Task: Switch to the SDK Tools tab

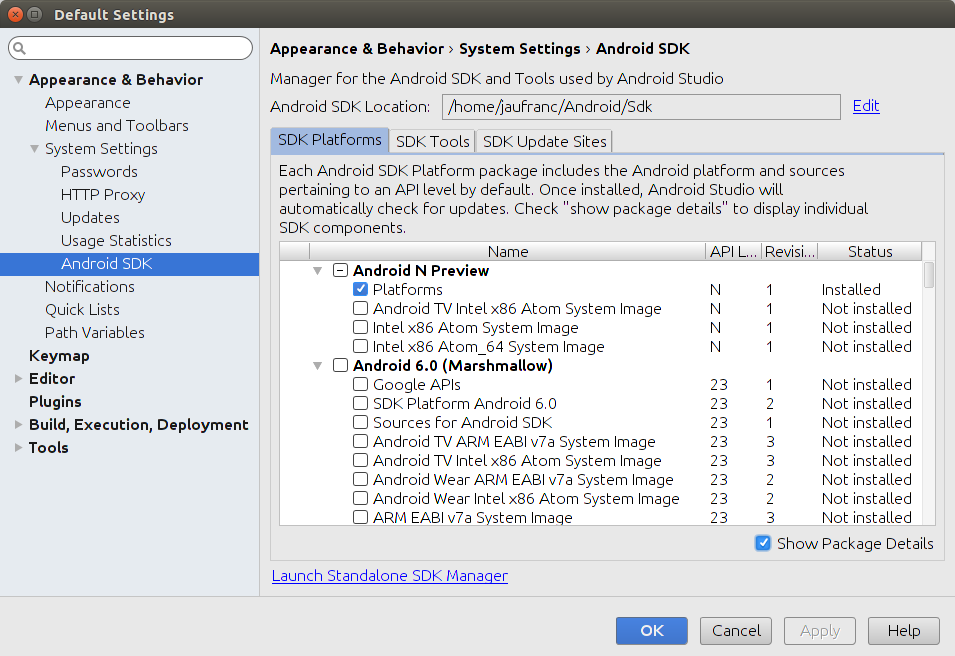Action: coord(432,141)
